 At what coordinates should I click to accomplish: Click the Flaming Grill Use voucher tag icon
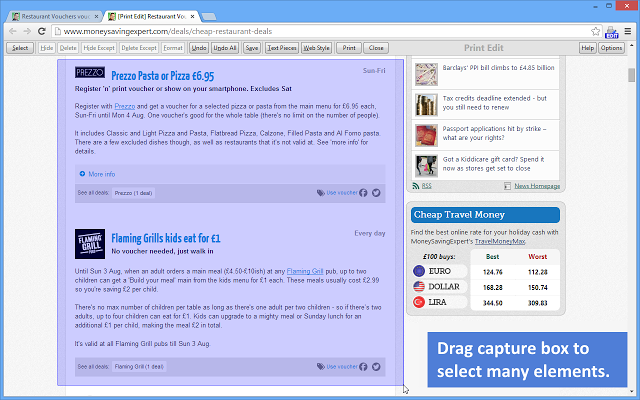click(x=321, y=367)
